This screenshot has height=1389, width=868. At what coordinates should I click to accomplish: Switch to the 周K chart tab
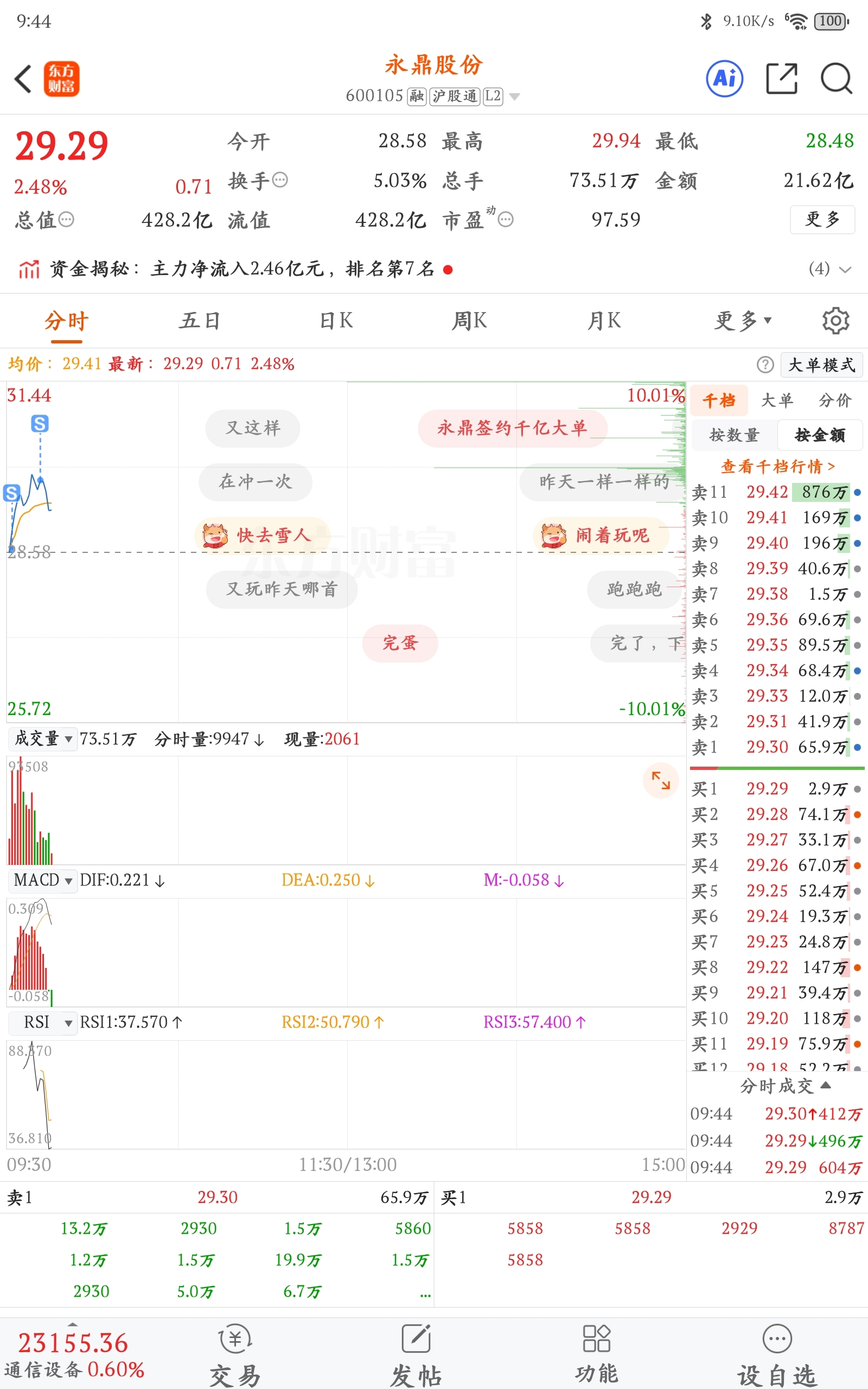coord(469,320)
